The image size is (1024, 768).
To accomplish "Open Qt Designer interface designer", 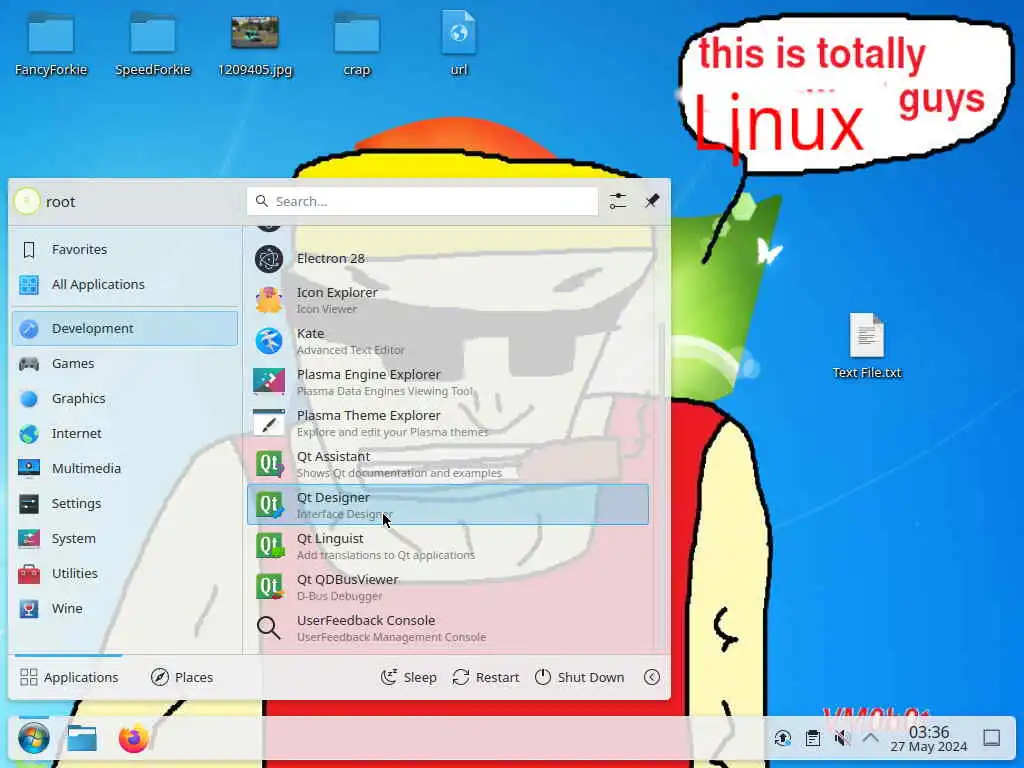I will 448,505.
